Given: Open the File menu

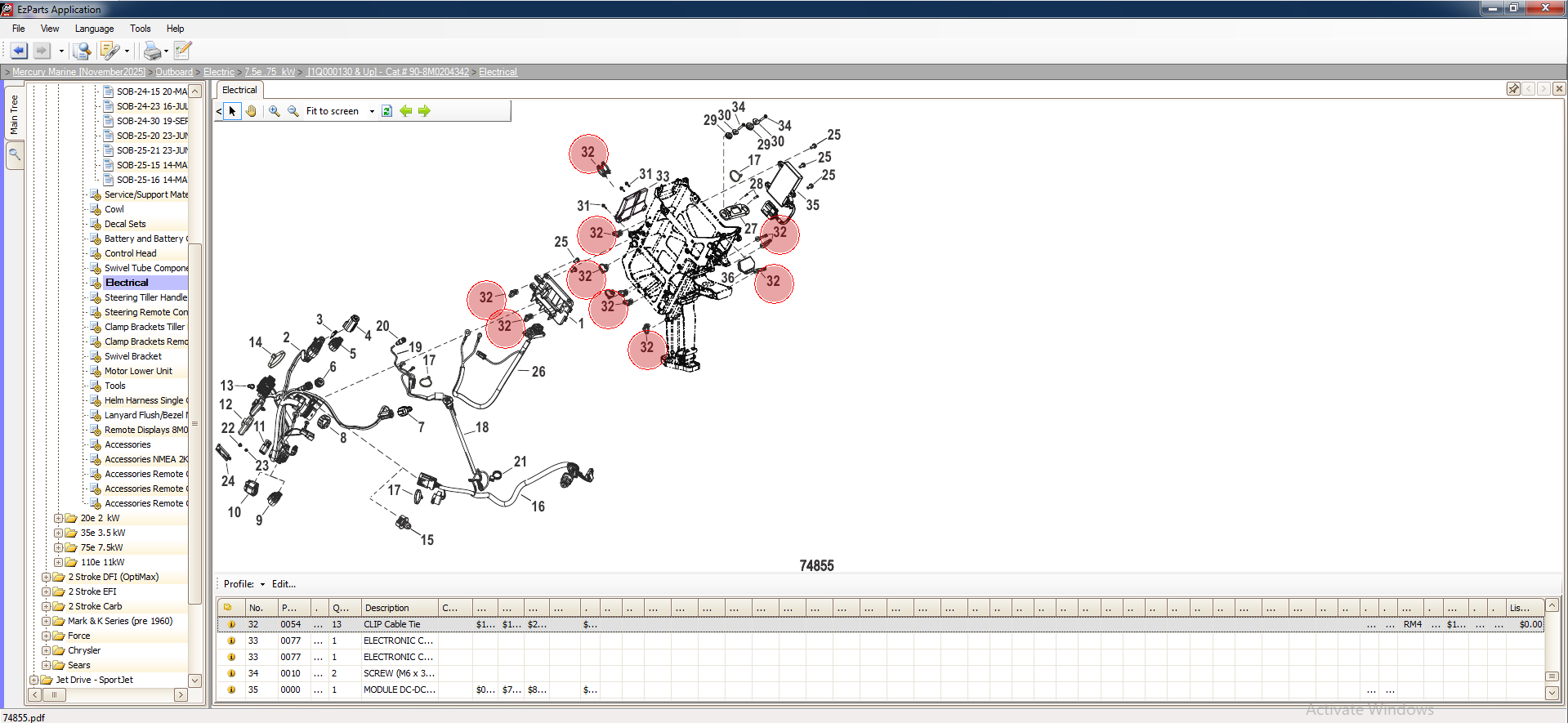Looking at the screenshot, I should [x=19, y=29].
